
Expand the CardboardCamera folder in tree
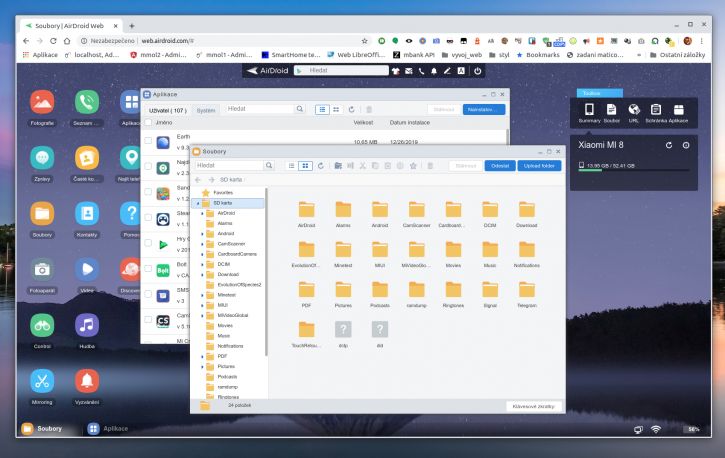coord(203,254)
